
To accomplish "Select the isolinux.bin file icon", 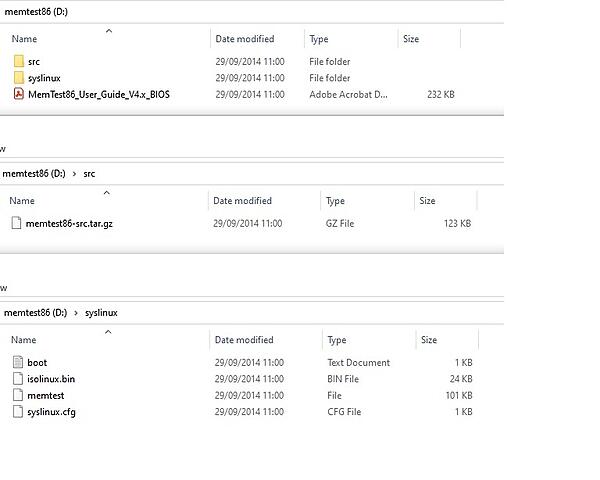I will pos(18,378).
